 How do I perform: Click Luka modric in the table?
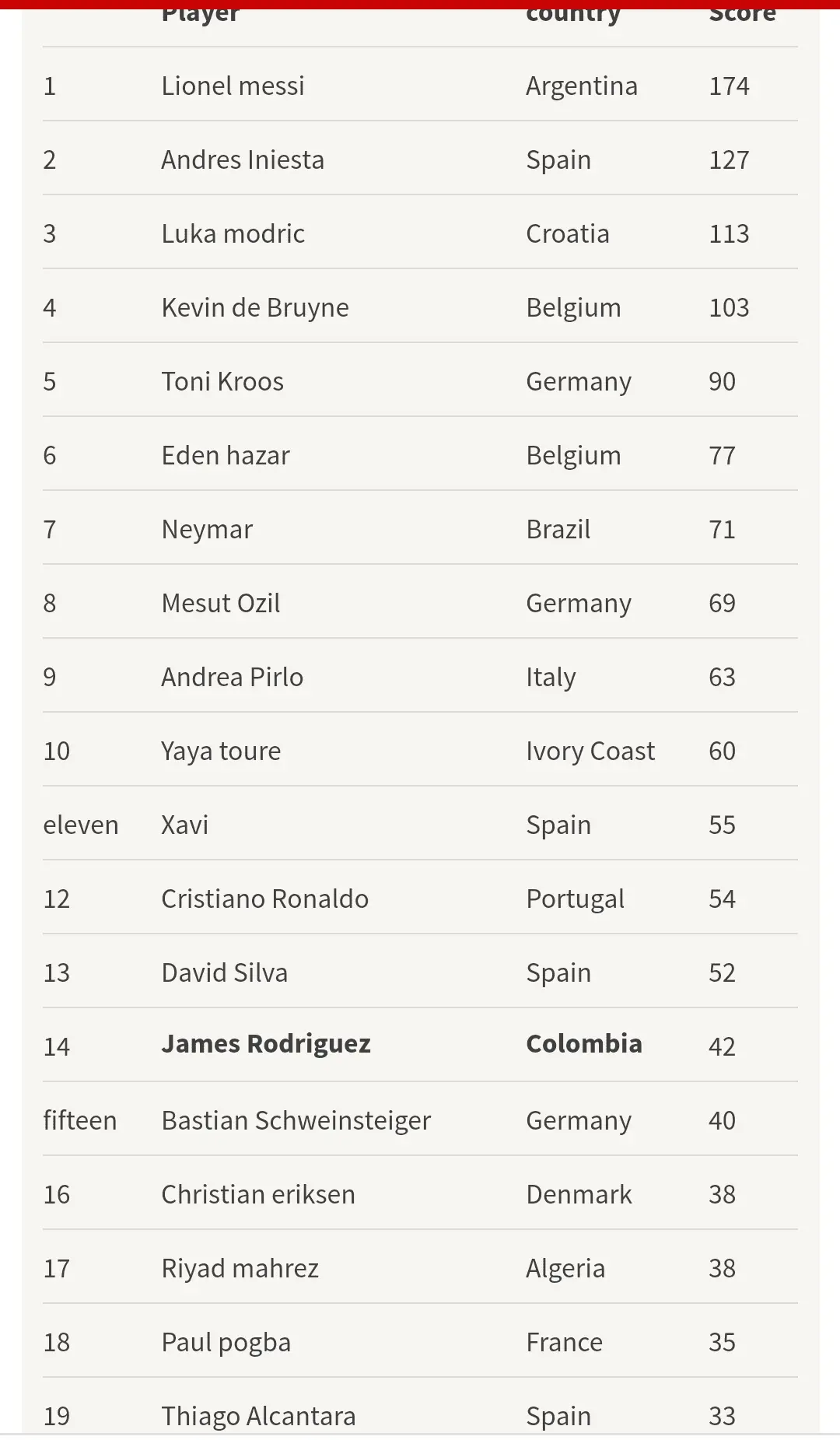click(x=233, y=233)
